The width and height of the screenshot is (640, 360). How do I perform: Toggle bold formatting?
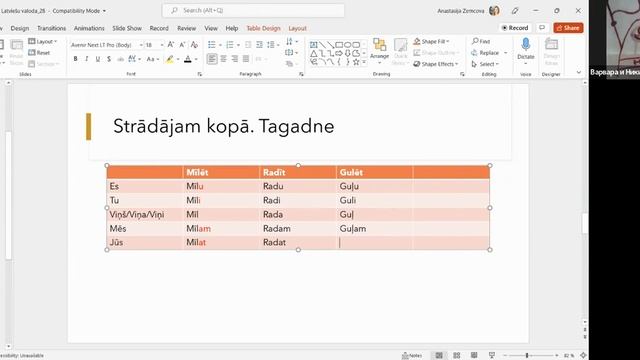coord(76,59)
